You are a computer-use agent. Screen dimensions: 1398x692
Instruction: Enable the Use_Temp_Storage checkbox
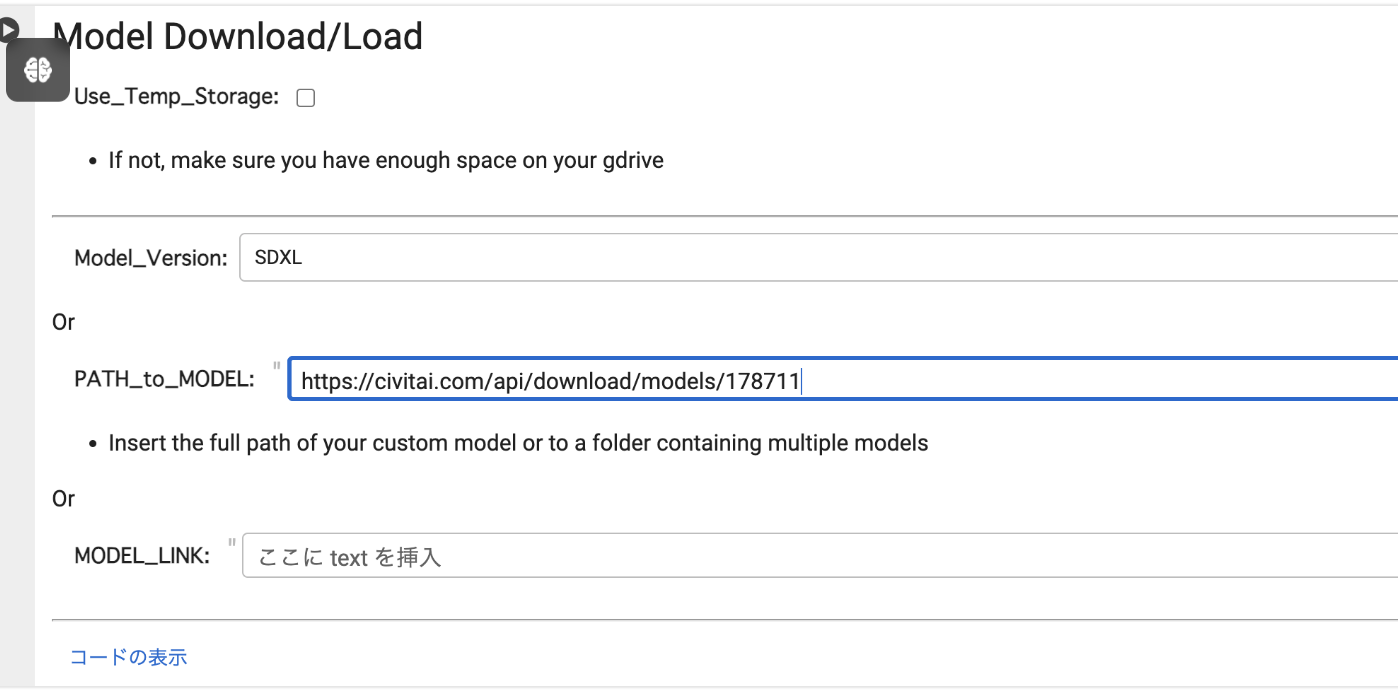[306, 97]
